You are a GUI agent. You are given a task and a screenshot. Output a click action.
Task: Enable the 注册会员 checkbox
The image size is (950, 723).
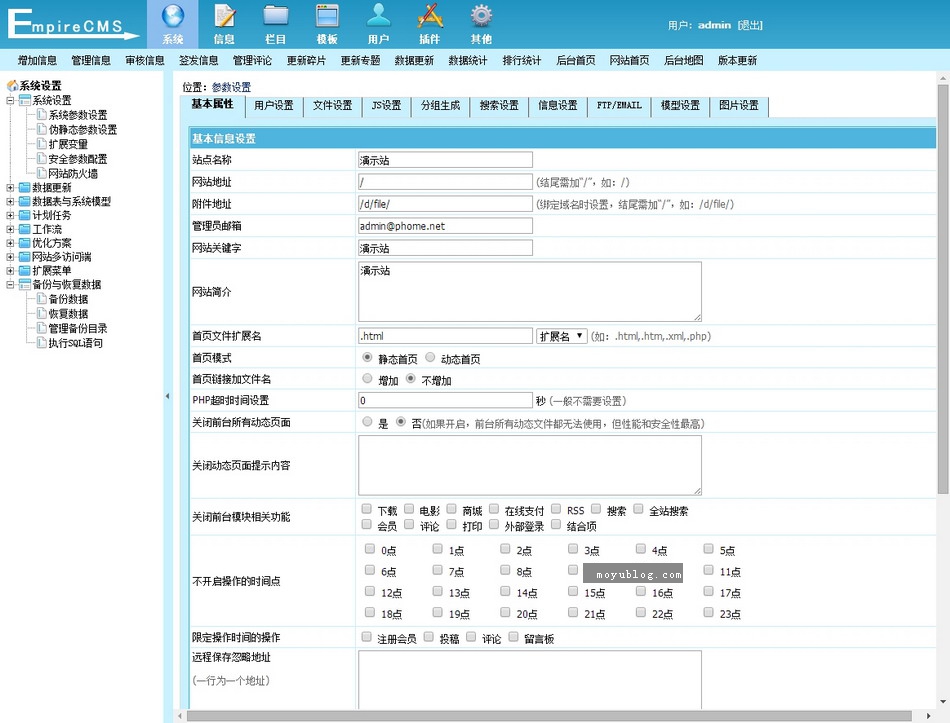(x=367, y=637)
